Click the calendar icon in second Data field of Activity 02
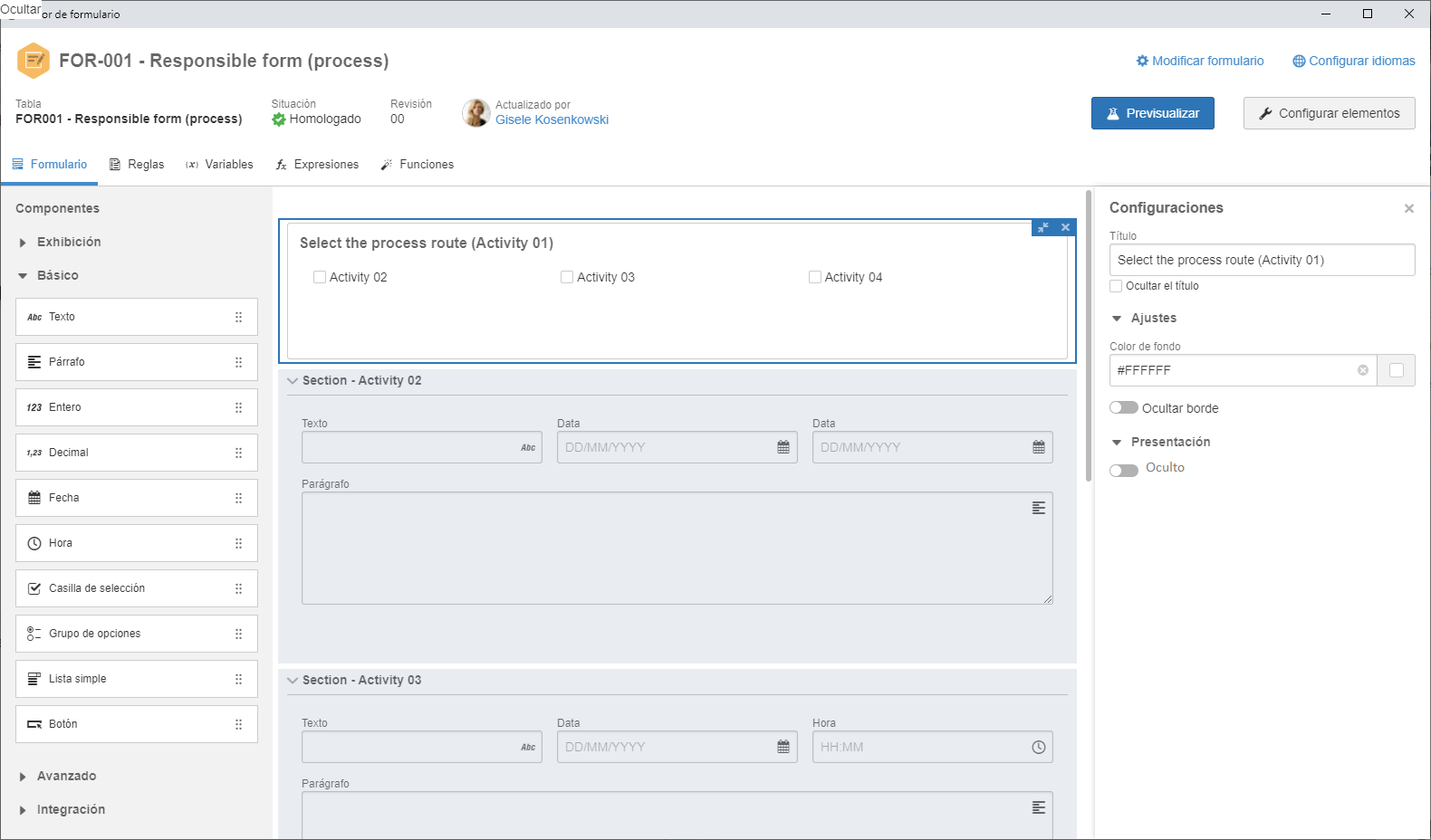Viewport: 1431px width, 840px height. click(1039, 447)
